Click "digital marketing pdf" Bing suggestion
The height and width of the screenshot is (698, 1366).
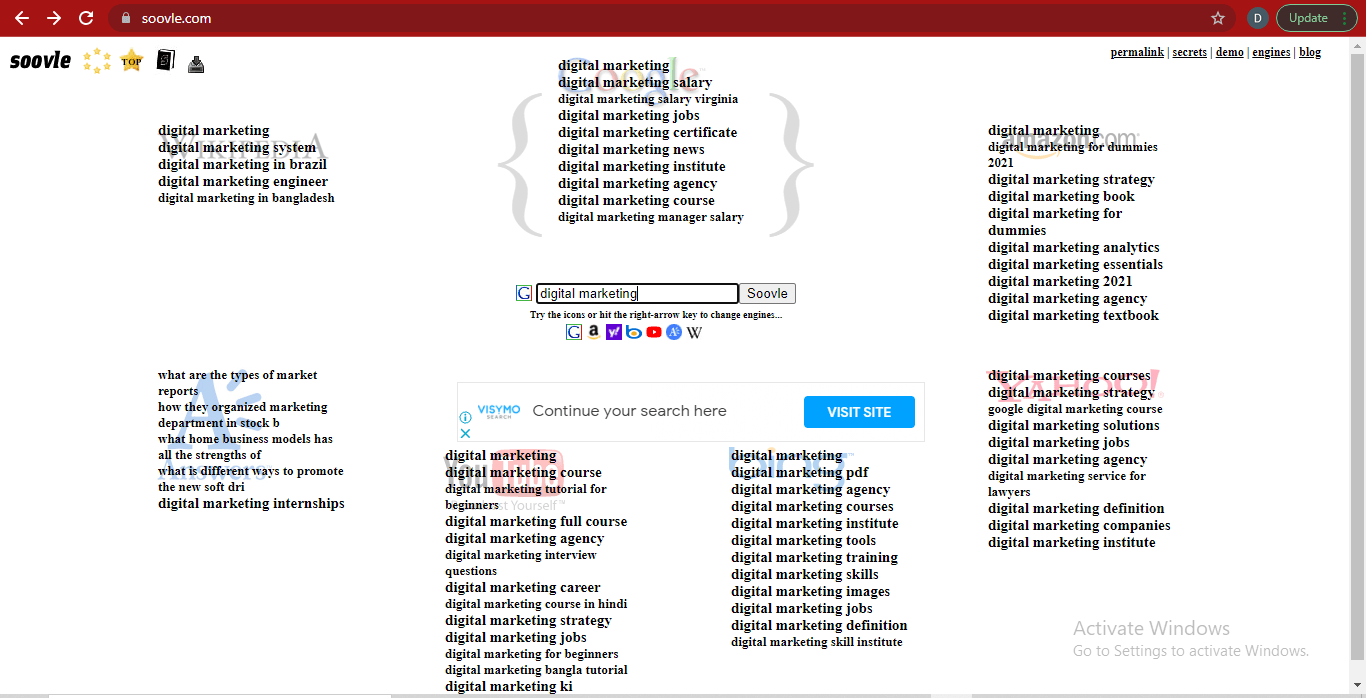(x=800, y=472)
